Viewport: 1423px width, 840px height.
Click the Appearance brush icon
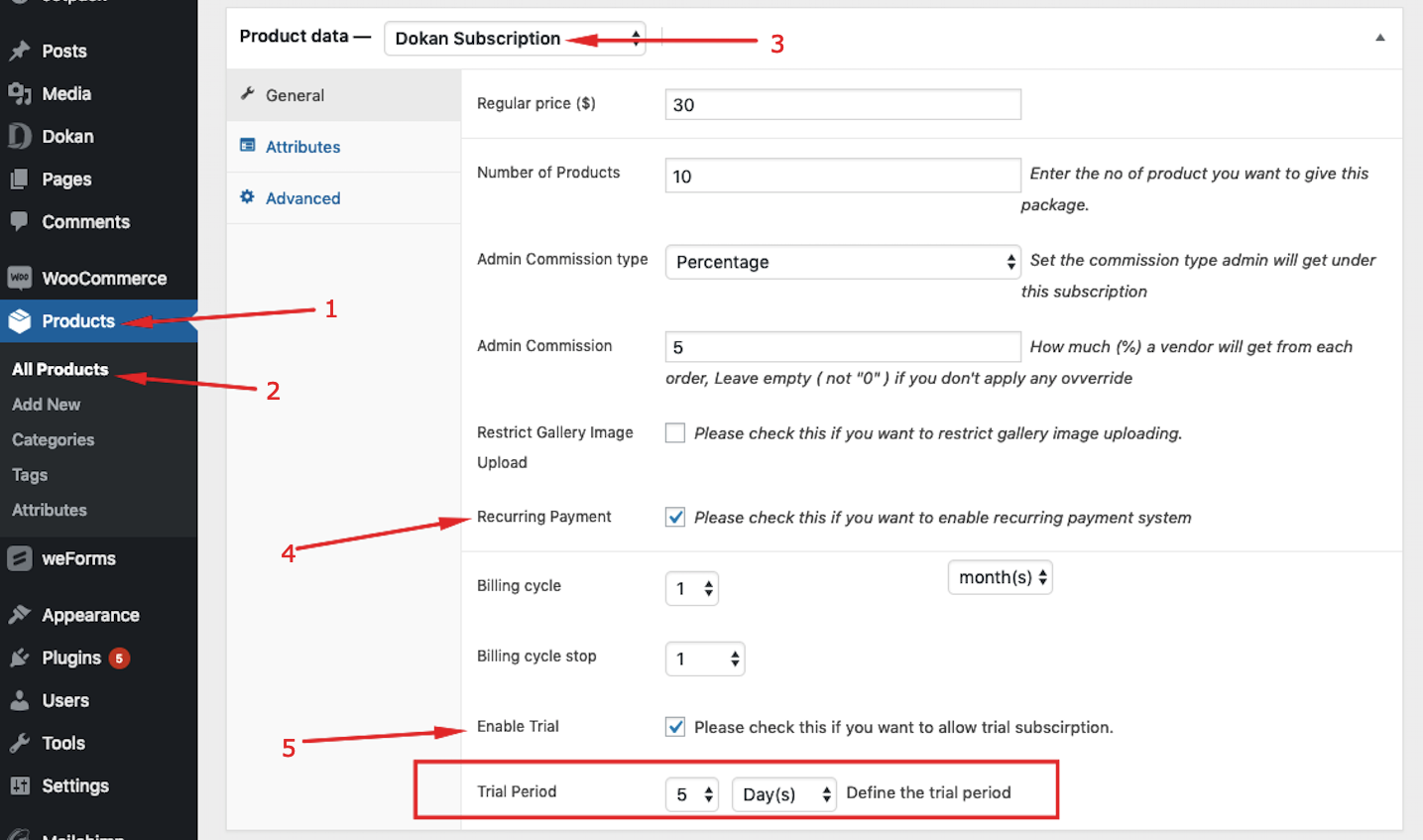pyautogui.click(x=20, y=615)
